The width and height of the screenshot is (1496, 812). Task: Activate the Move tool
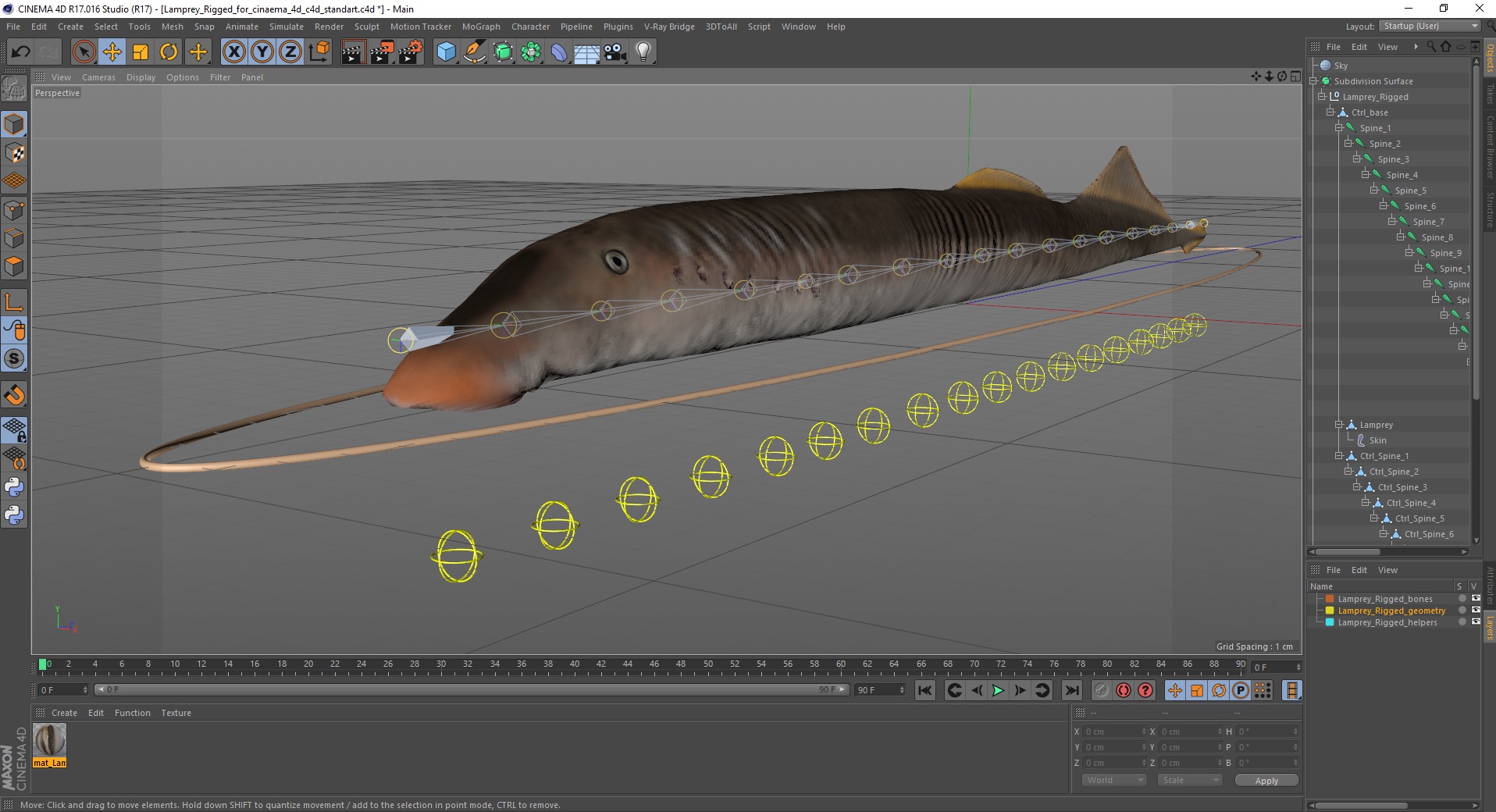click(112, 52)
